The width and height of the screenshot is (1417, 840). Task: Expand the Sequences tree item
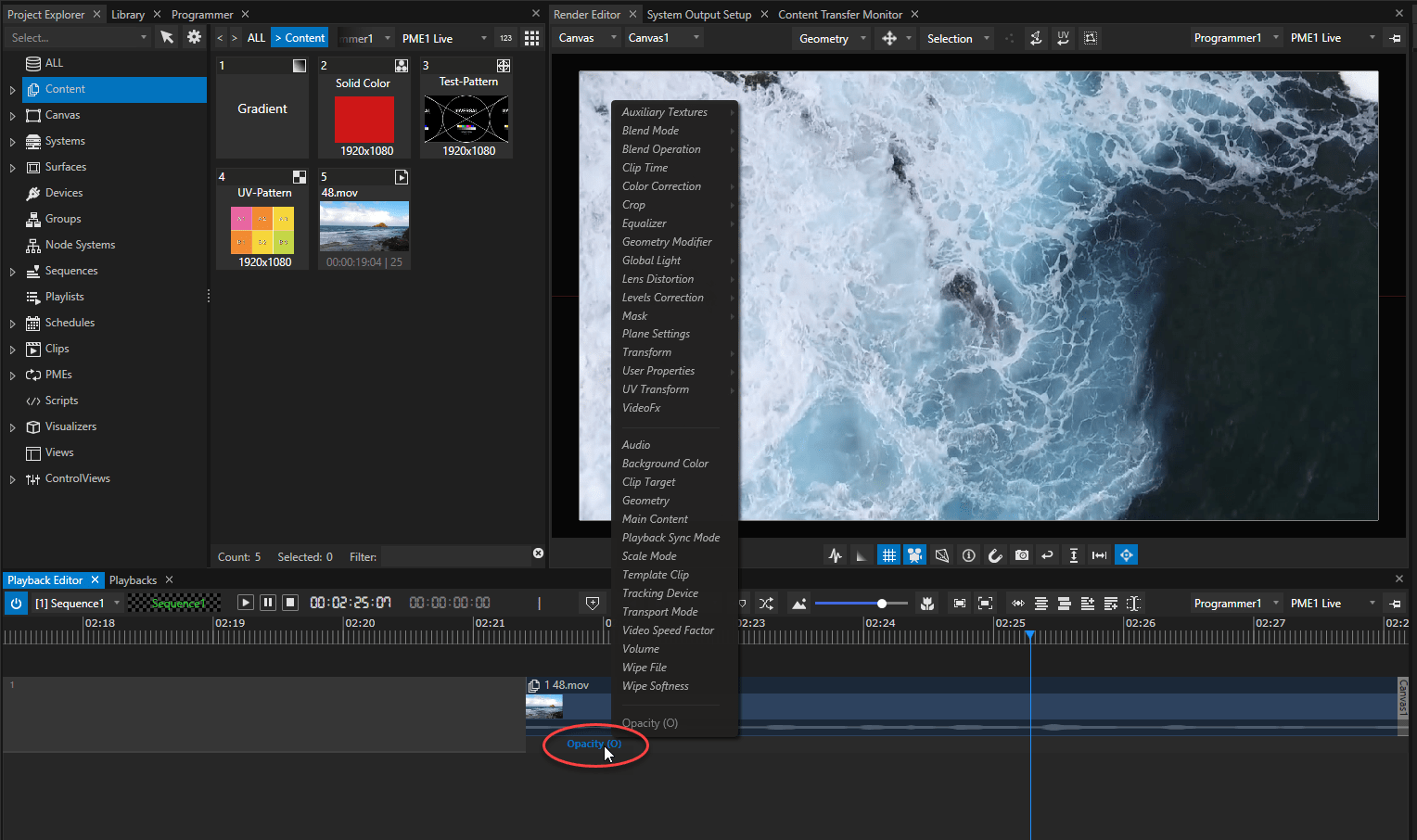tap(11, 270)
